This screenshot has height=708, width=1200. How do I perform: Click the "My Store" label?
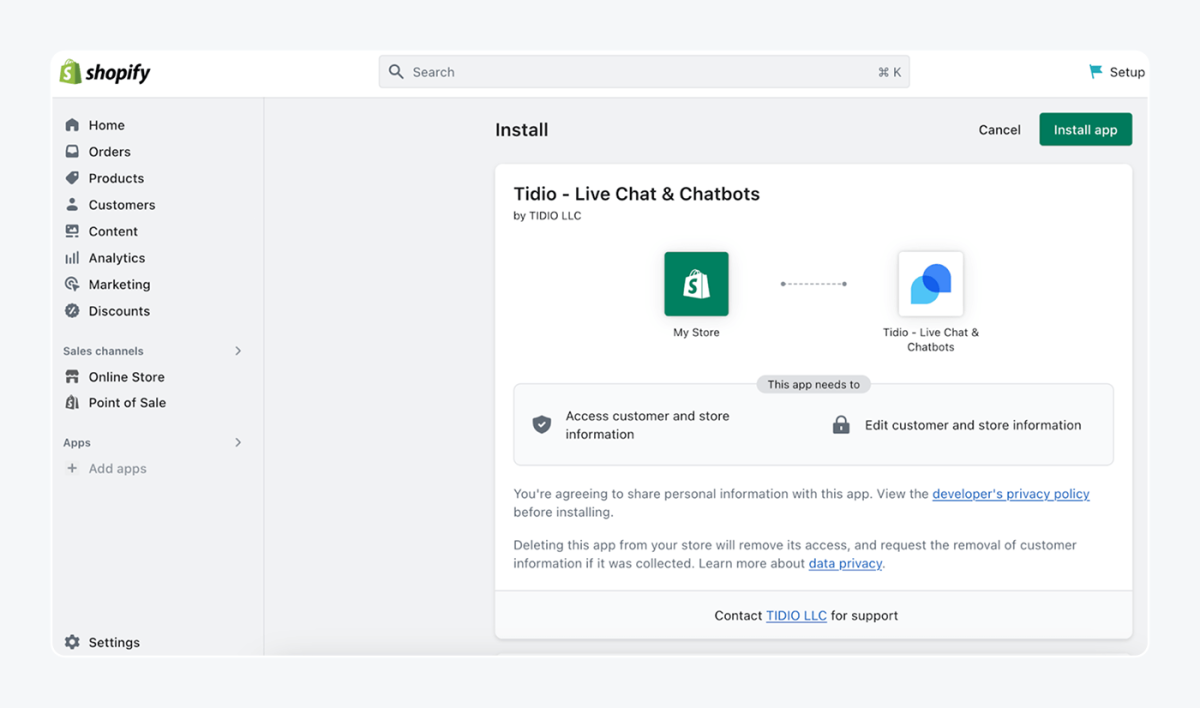(696, 333)
